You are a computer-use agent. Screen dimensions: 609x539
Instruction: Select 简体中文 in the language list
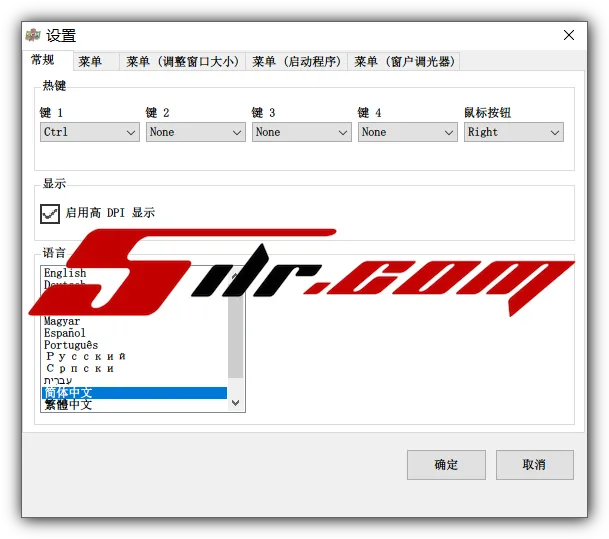pos(134,393)
